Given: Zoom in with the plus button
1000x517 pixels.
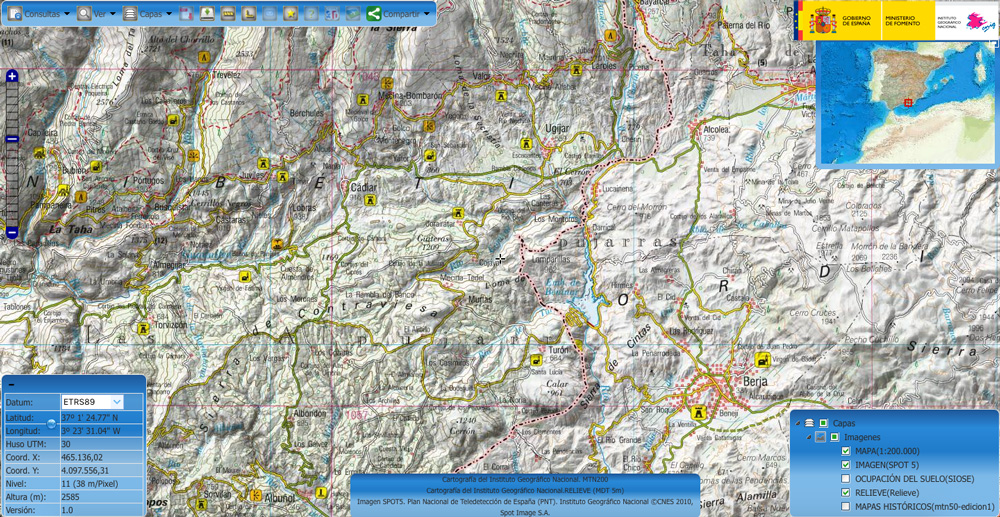Looking at the screenshot, I should (11, 76).
